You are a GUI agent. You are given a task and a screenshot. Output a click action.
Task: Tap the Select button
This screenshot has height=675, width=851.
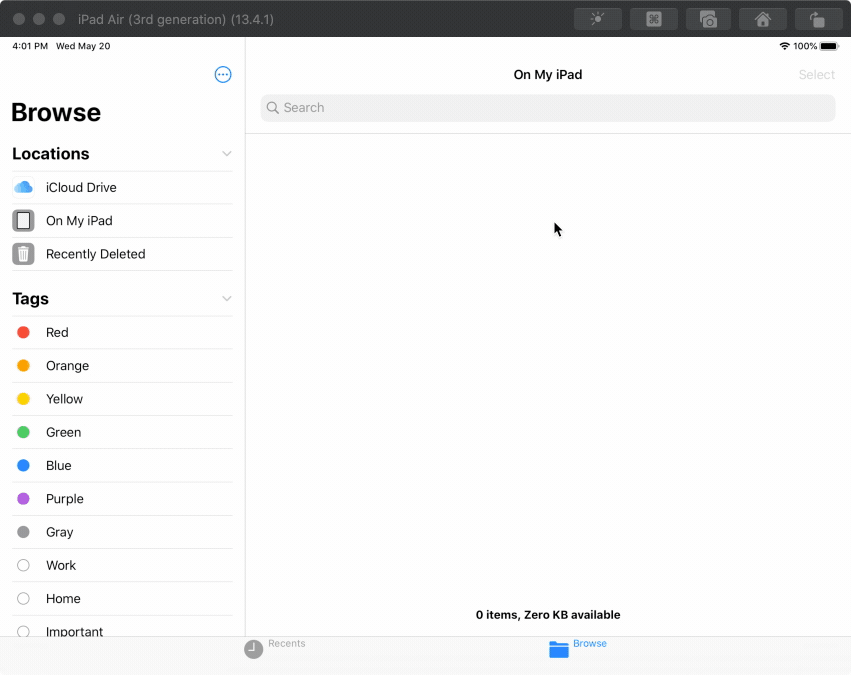pos(816,75)
